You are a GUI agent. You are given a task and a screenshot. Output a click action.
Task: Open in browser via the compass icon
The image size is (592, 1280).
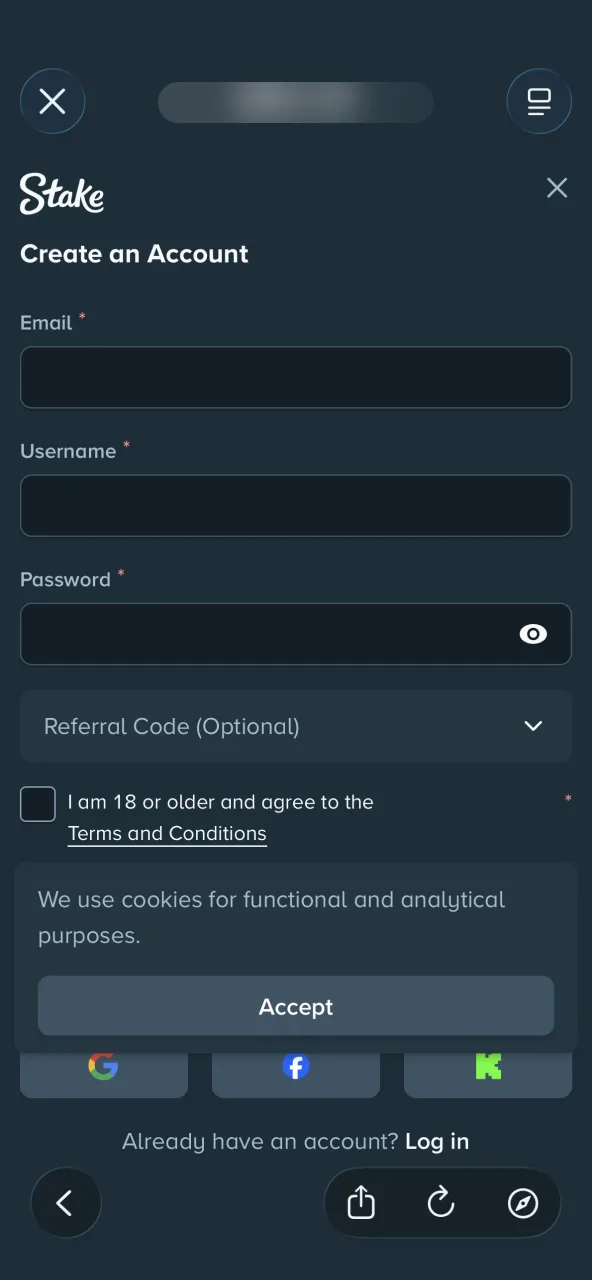point(523,1203)
